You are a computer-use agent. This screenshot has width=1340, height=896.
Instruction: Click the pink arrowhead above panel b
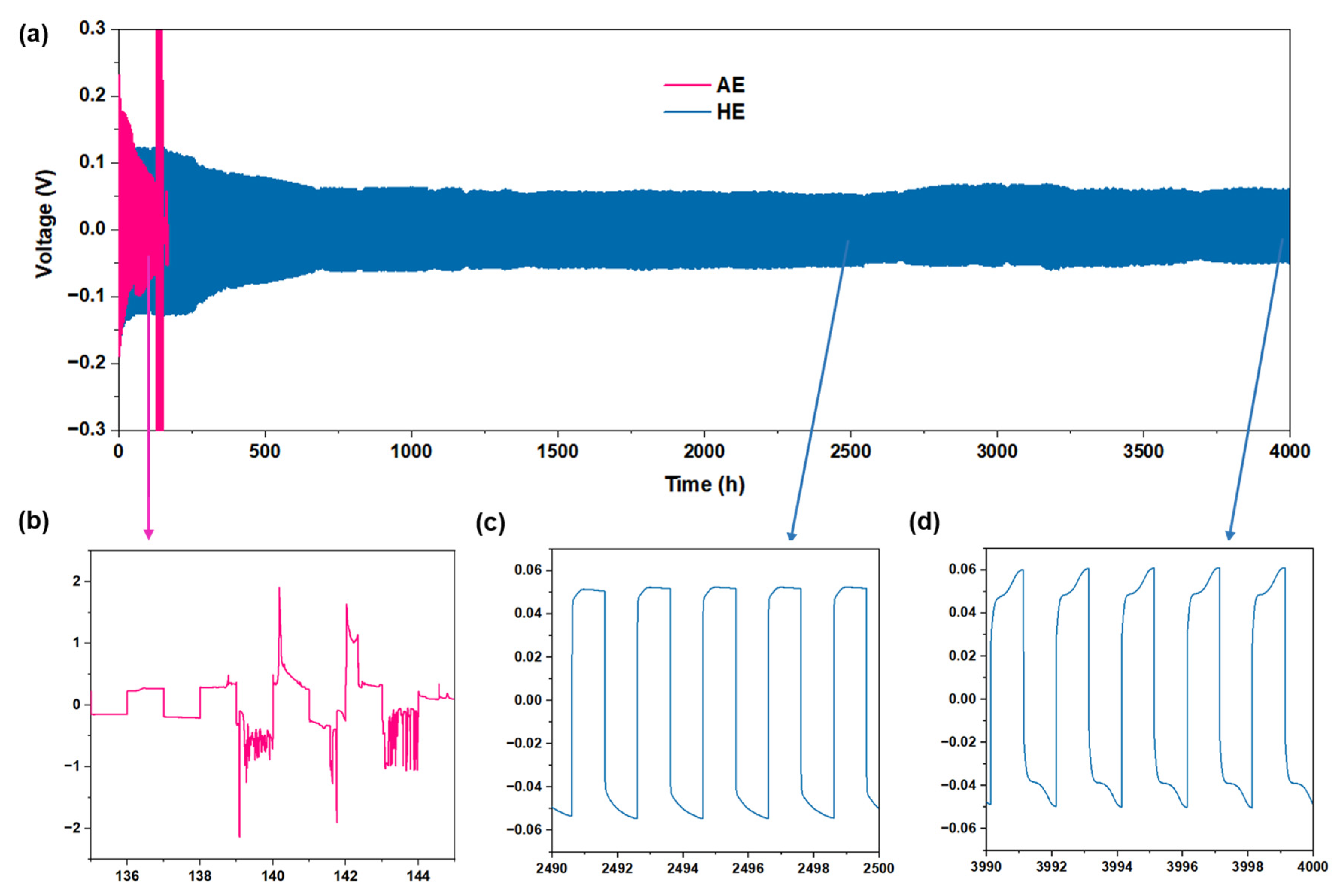pyautogui.click(x=149, y=535)
